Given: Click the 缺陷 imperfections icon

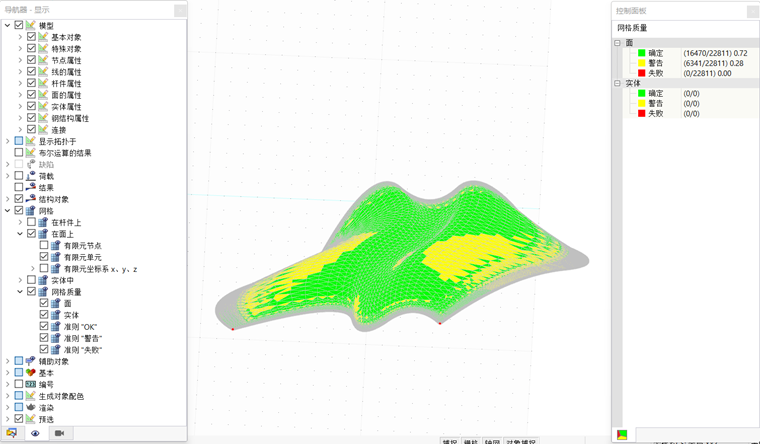Looking at the screenshot, I should pyautogui.click(x=31, y=164).
